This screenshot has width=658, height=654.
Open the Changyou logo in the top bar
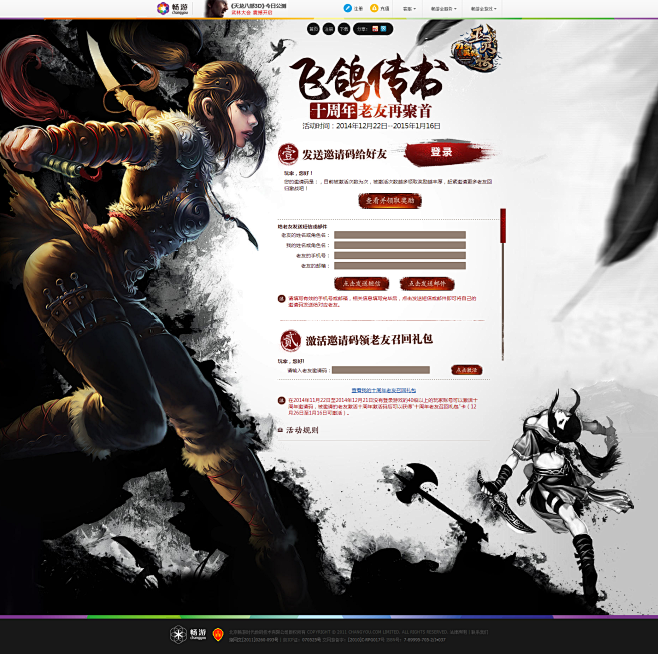(x=173, y=8)
